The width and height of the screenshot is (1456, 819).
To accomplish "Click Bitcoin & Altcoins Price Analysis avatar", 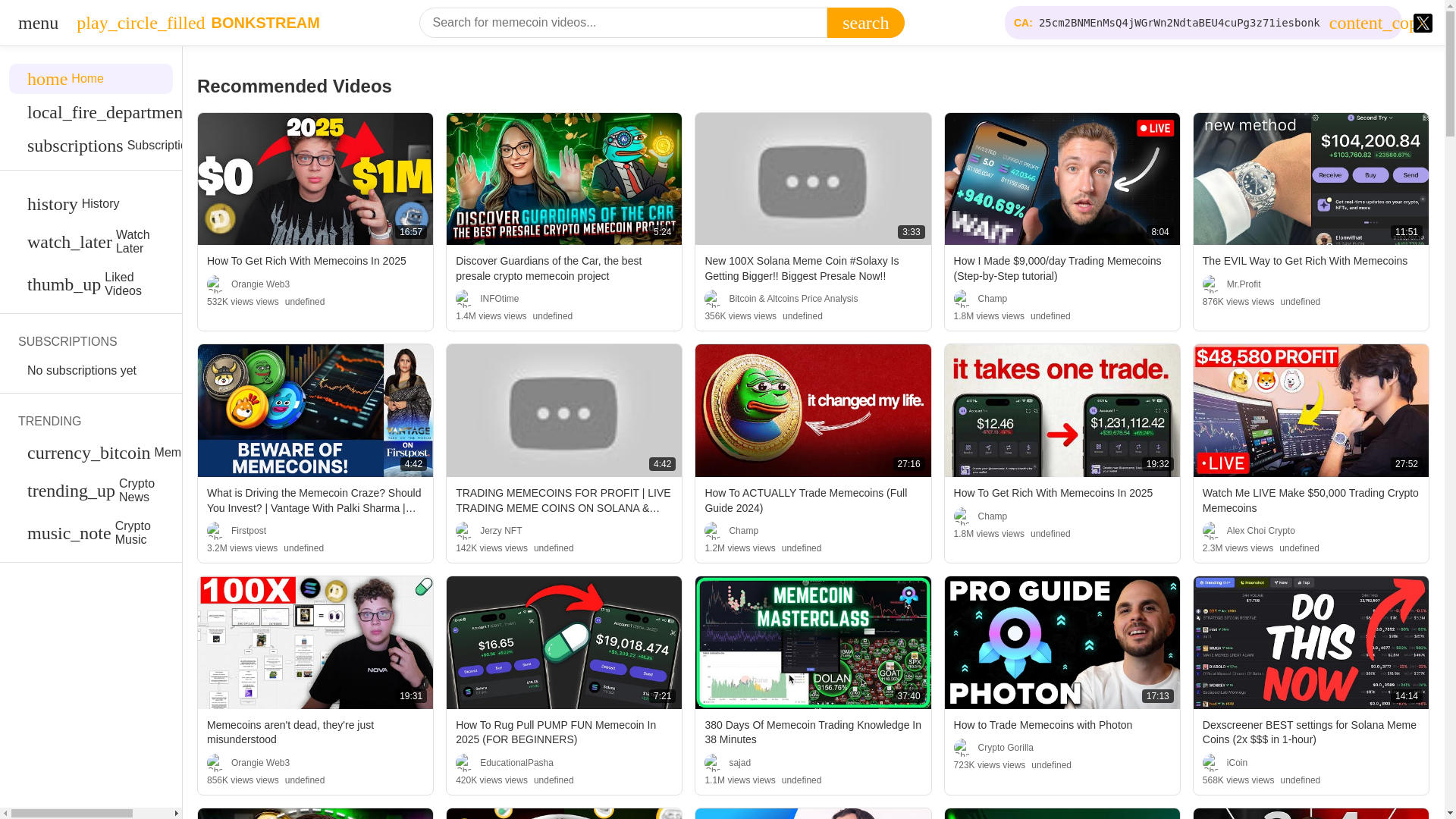I will (x=714, y=299).
